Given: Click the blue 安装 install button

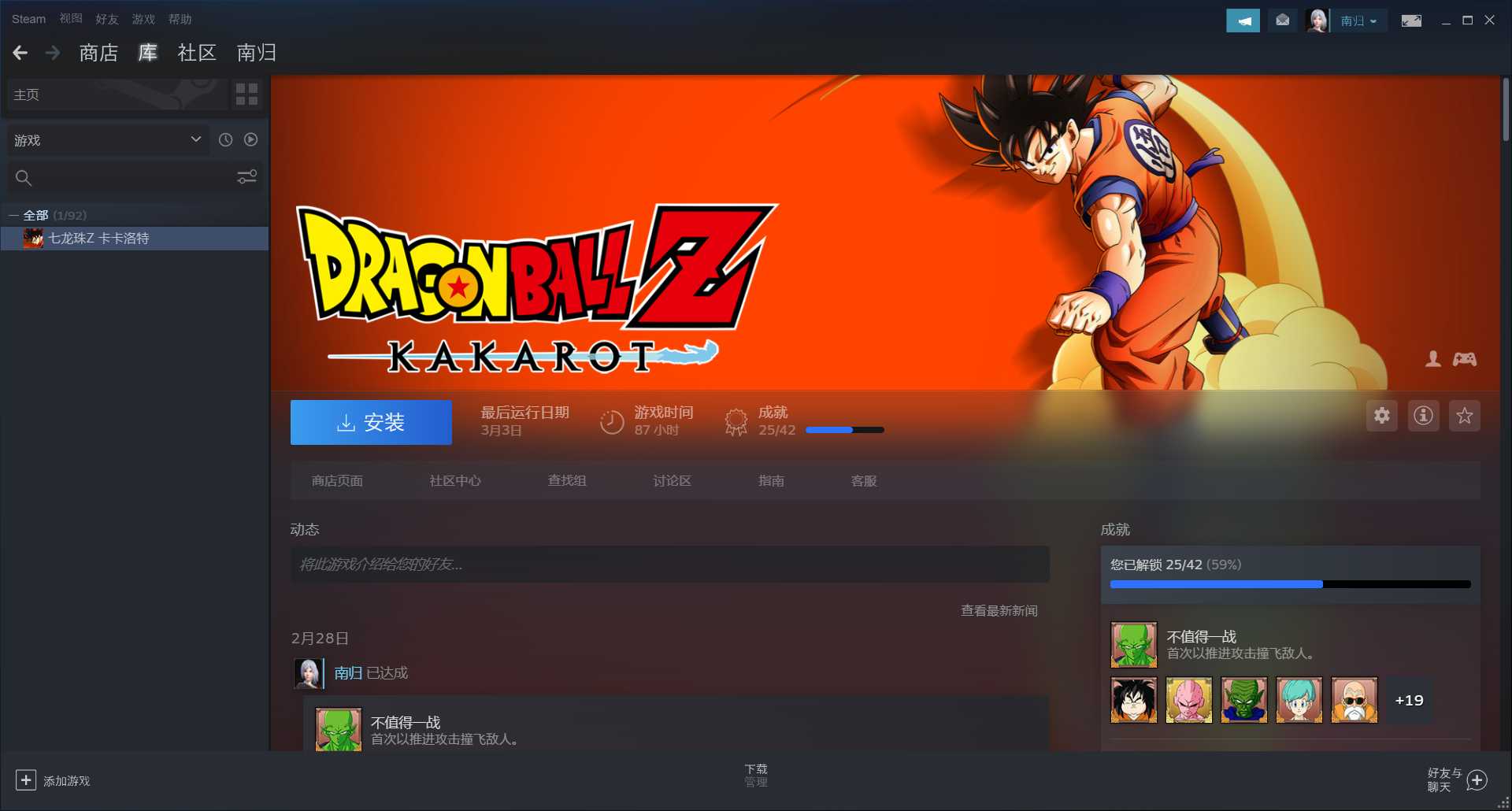Looking at the screenshot, I should (371, 422).
